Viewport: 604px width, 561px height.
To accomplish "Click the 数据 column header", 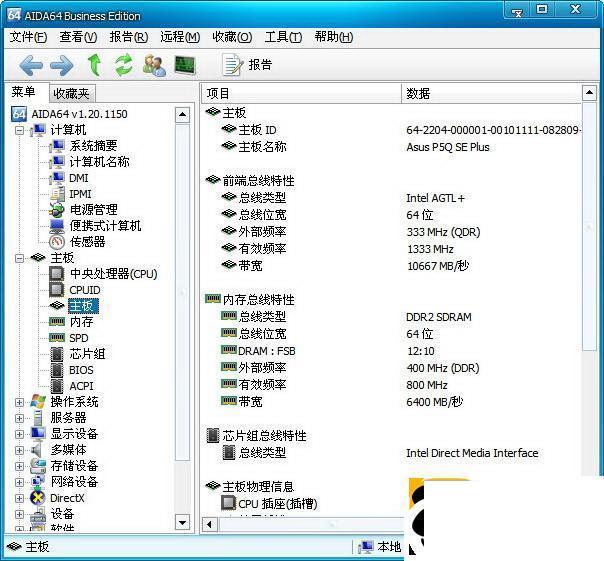I will pos(491,93).
